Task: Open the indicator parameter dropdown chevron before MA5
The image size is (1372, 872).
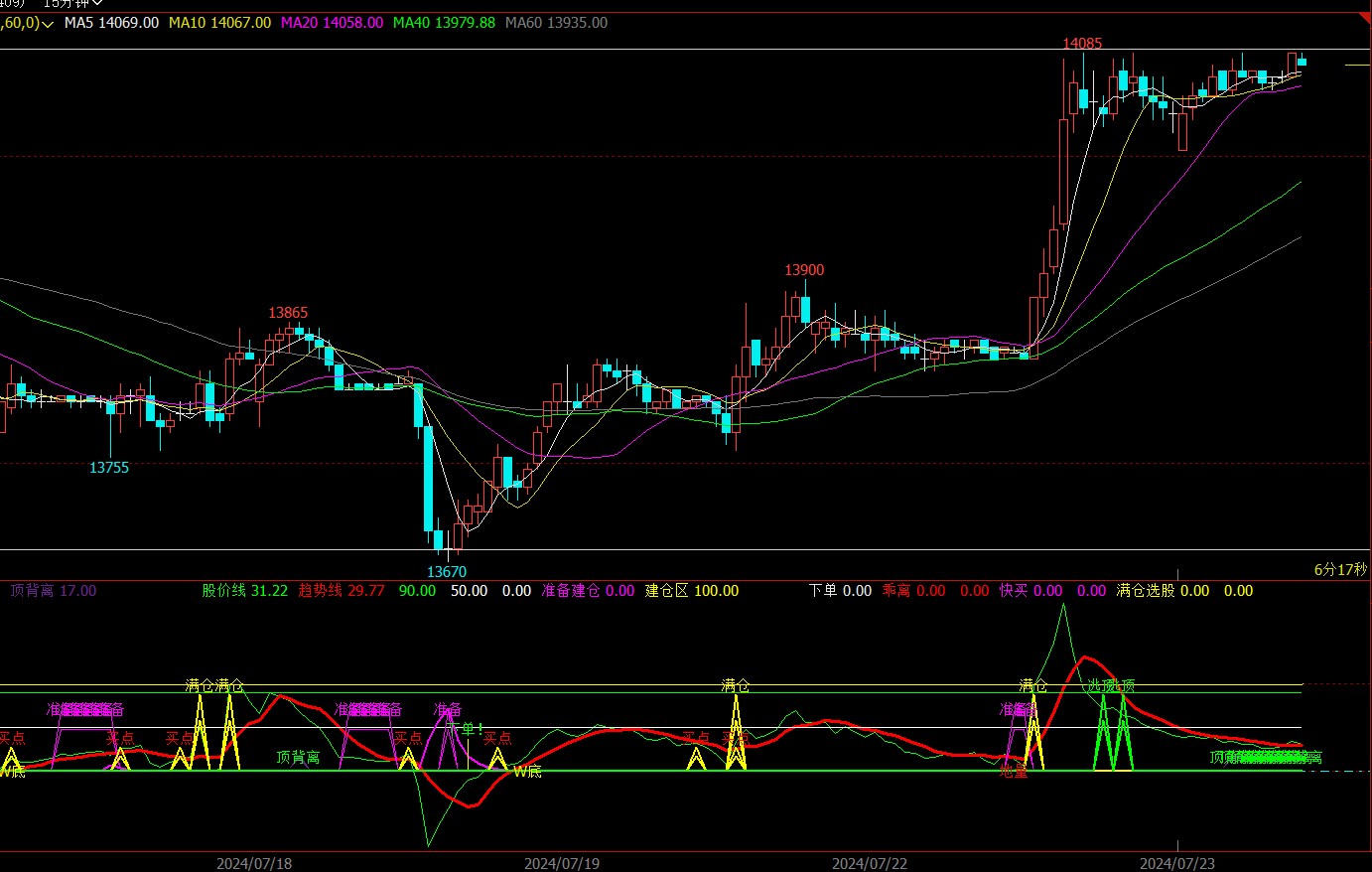Action: click(x=48, y=24)
